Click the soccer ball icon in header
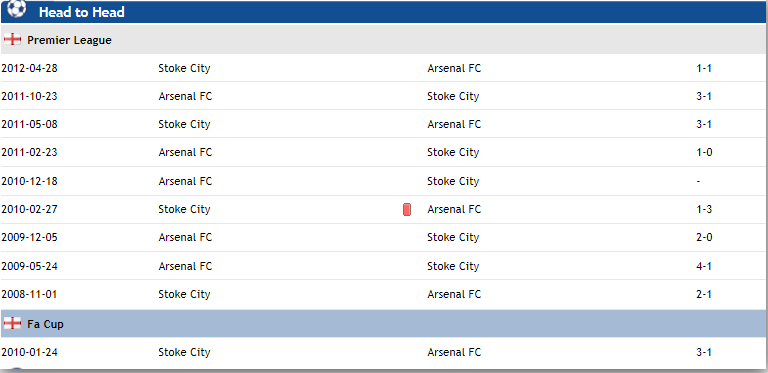768x373 pixels. 17,9
